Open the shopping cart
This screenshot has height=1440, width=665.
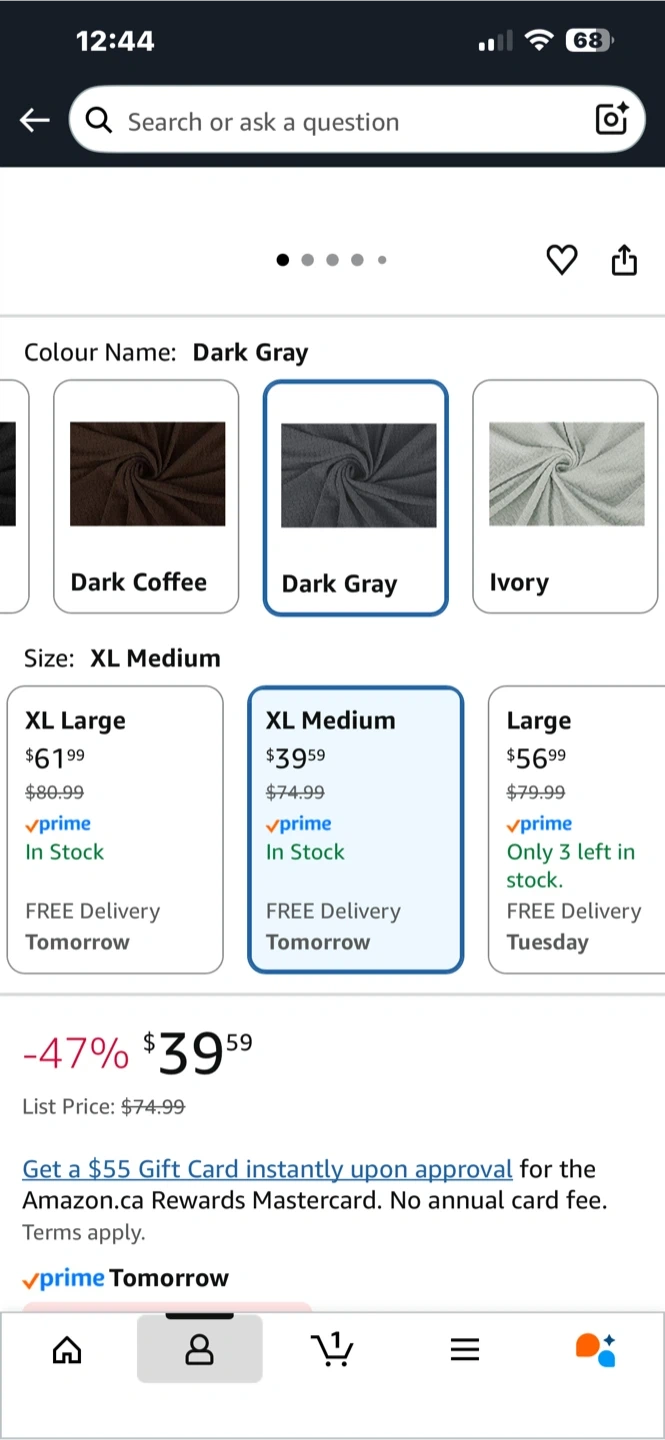(332, 1350)
